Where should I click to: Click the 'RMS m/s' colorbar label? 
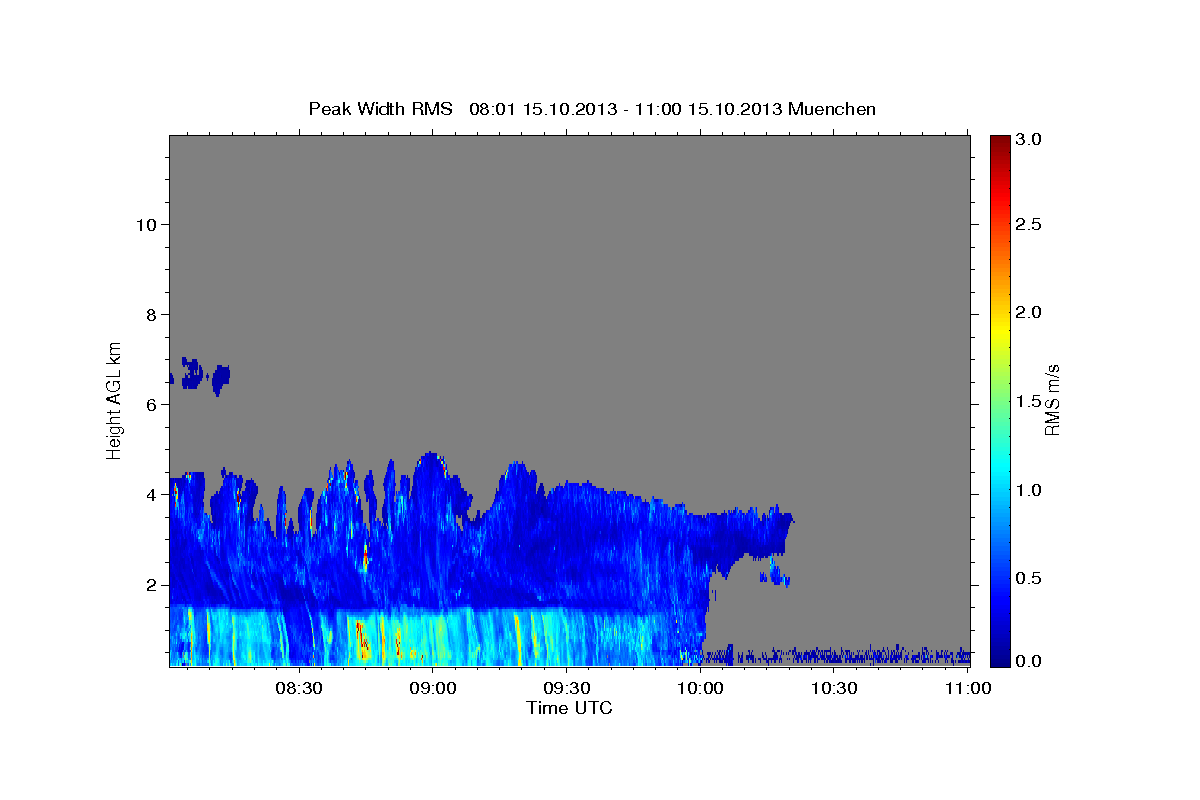click(1052, 401)
